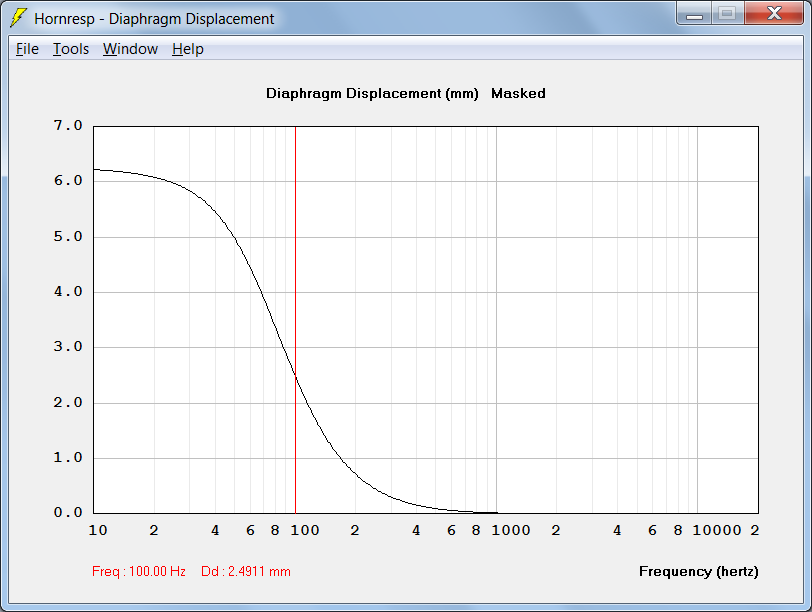Open the Tools menu

coord(71,49)
